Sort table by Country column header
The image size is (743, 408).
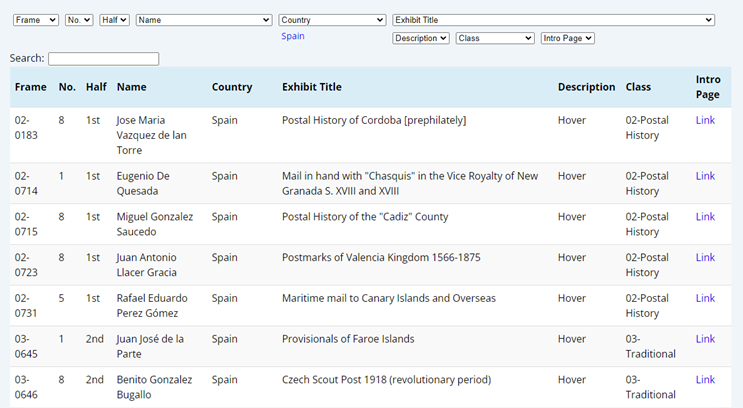click(232, 87)
